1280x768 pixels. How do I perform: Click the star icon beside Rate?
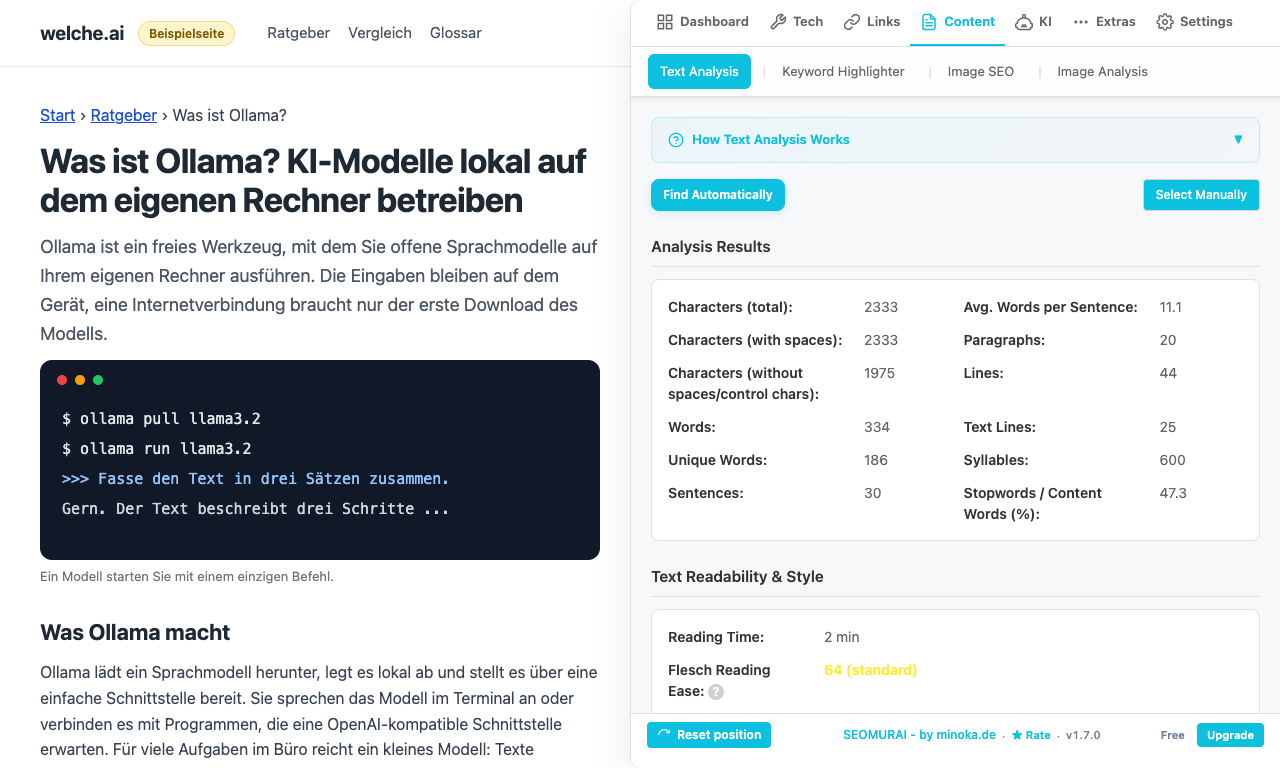tap(1017, 735)
